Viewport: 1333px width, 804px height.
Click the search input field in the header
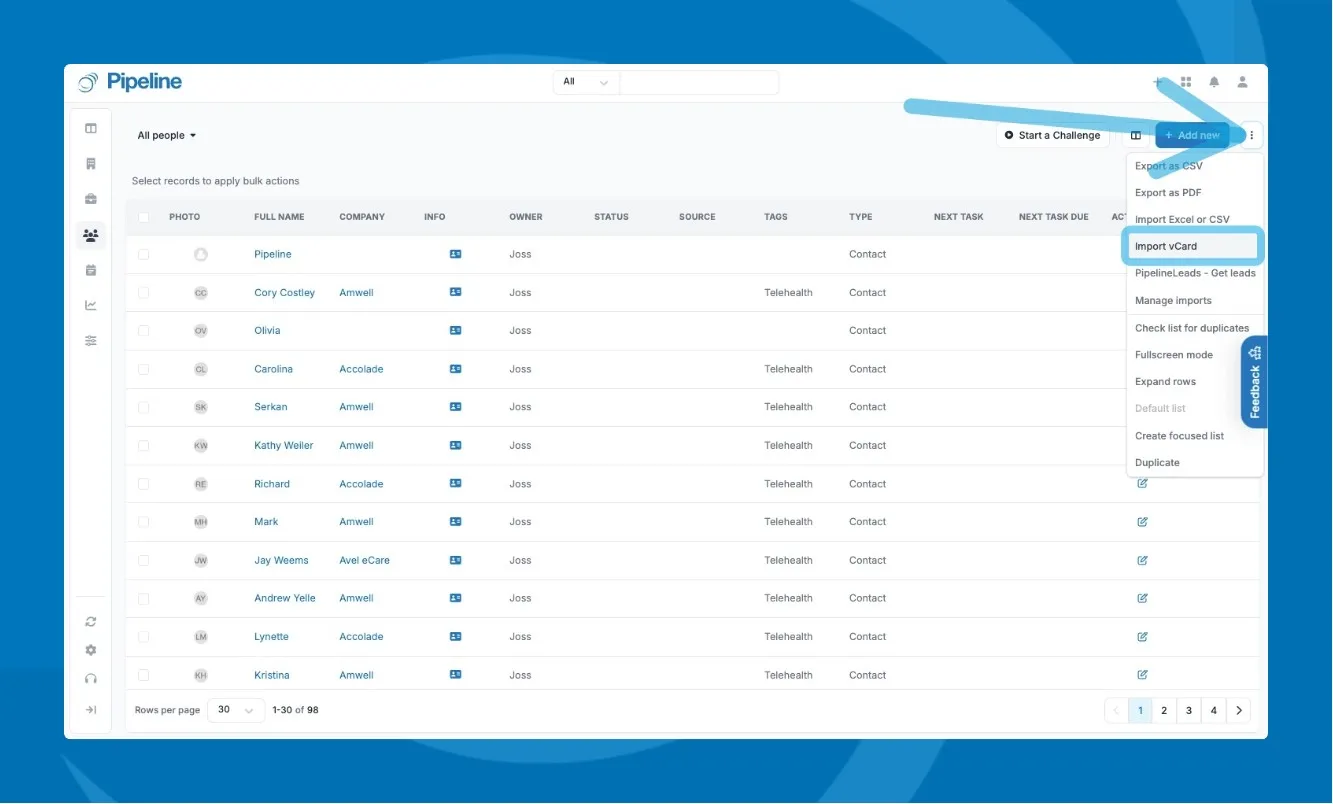[699, 82]
